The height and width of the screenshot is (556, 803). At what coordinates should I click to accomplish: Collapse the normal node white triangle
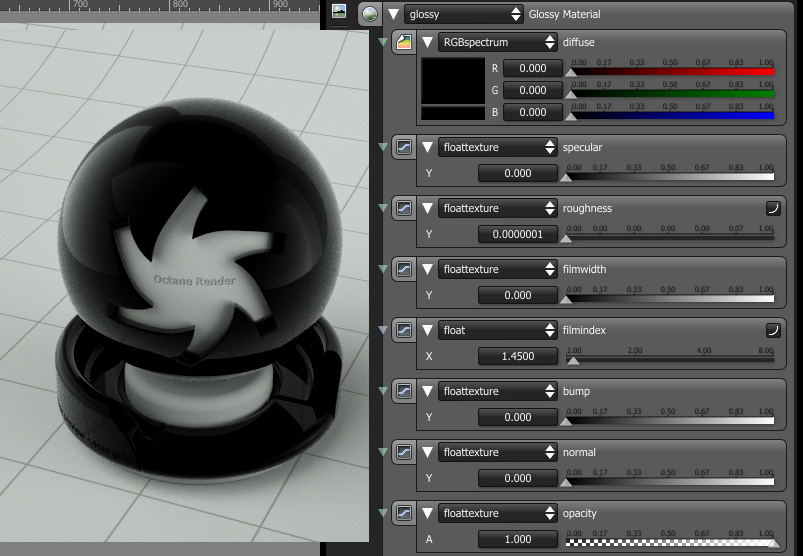pos(427,452)
